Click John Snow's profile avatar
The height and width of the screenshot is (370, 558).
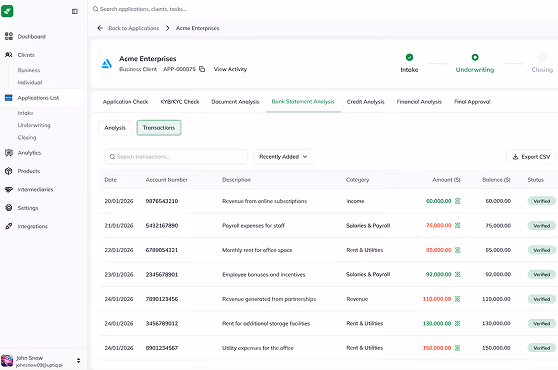7,361
